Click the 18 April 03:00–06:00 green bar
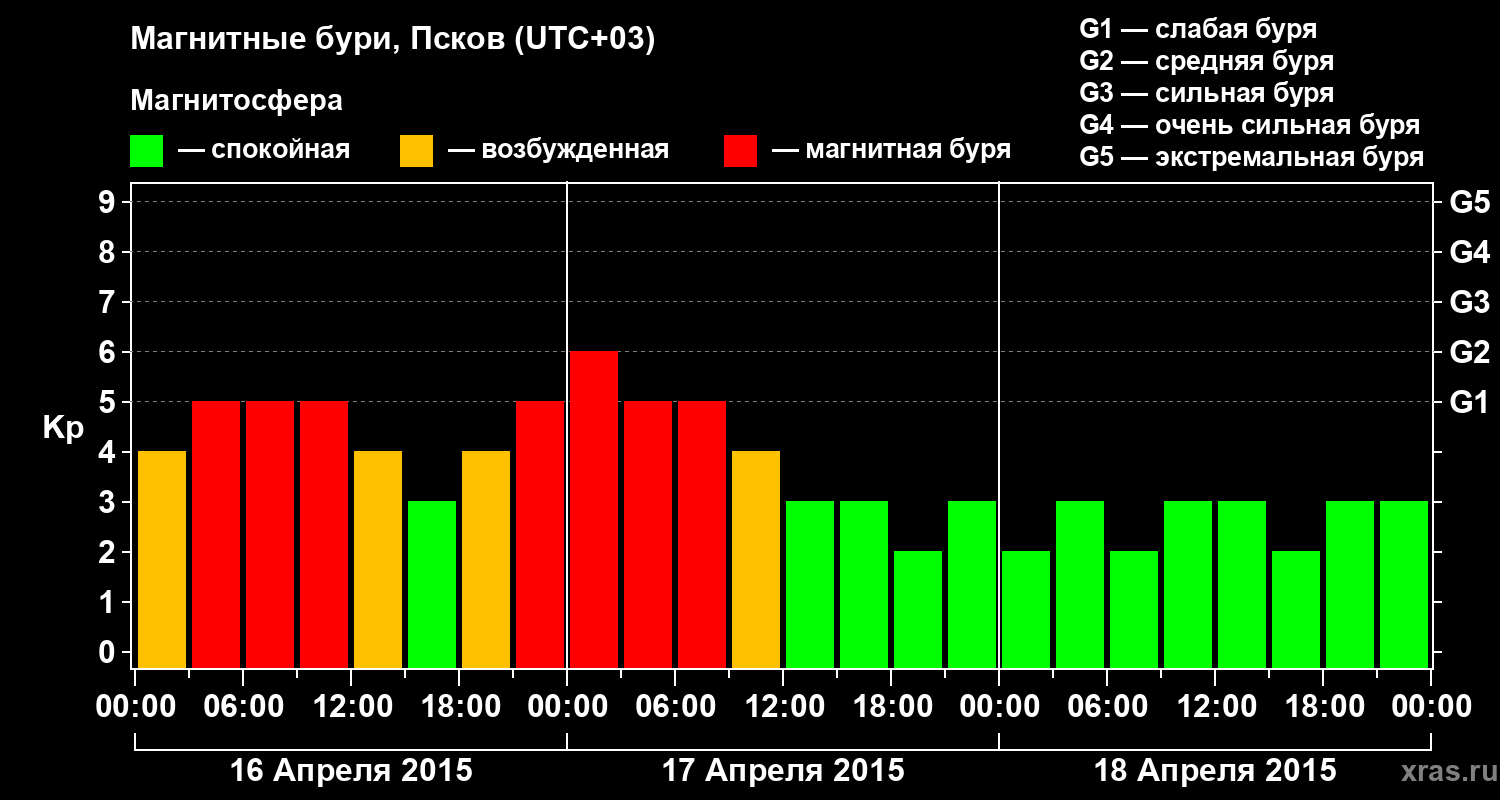 (x=1080, y=584)
